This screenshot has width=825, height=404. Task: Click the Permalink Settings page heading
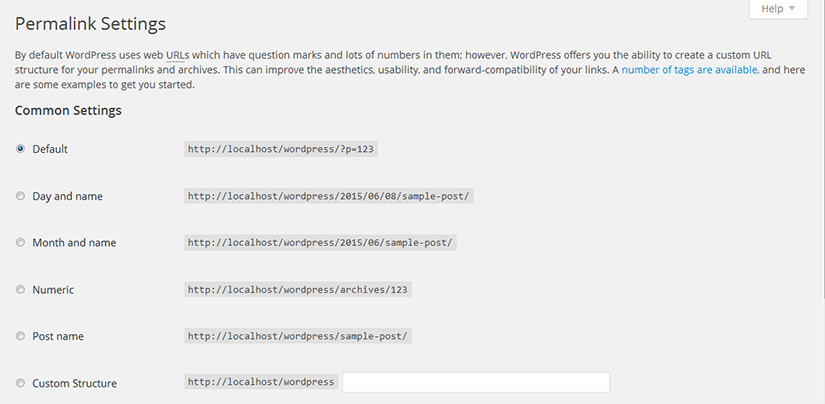(90, 23)
